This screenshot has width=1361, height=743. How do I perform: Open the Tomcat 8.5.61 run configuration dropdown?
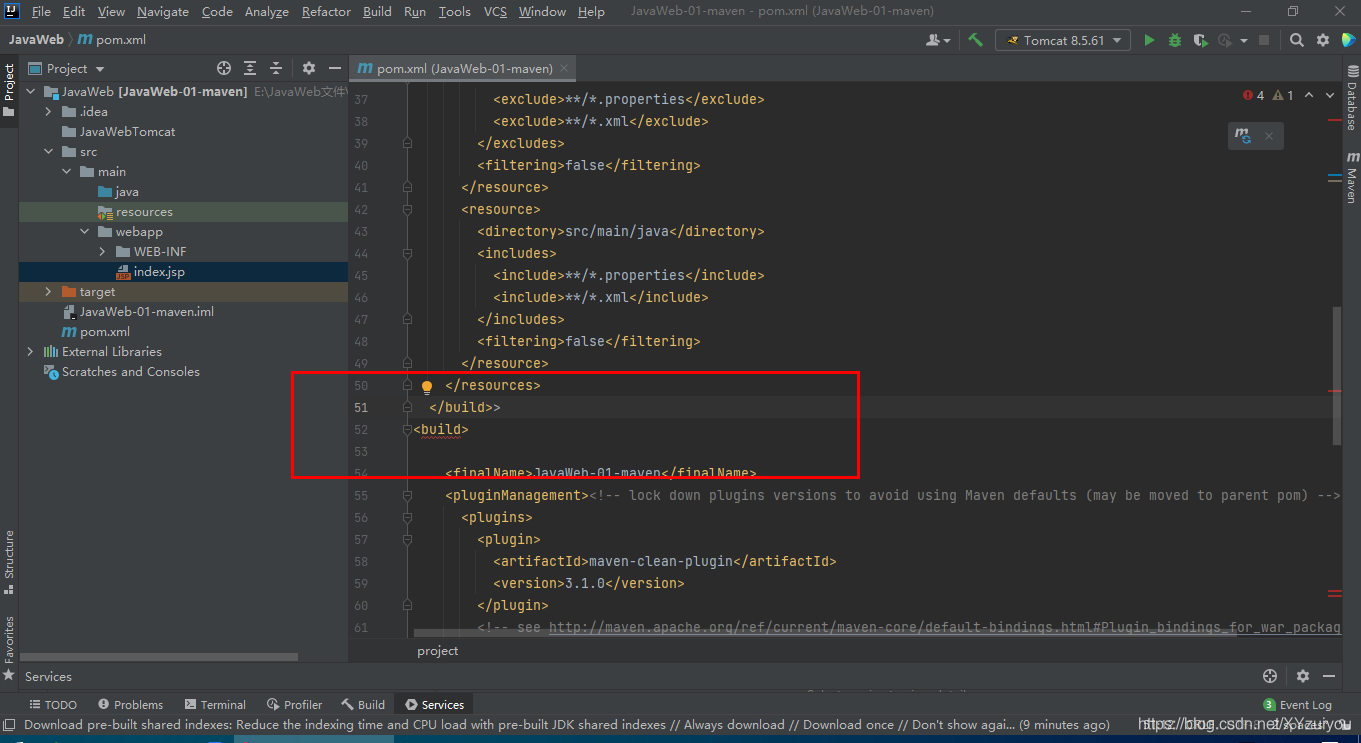coord(1063,40)
